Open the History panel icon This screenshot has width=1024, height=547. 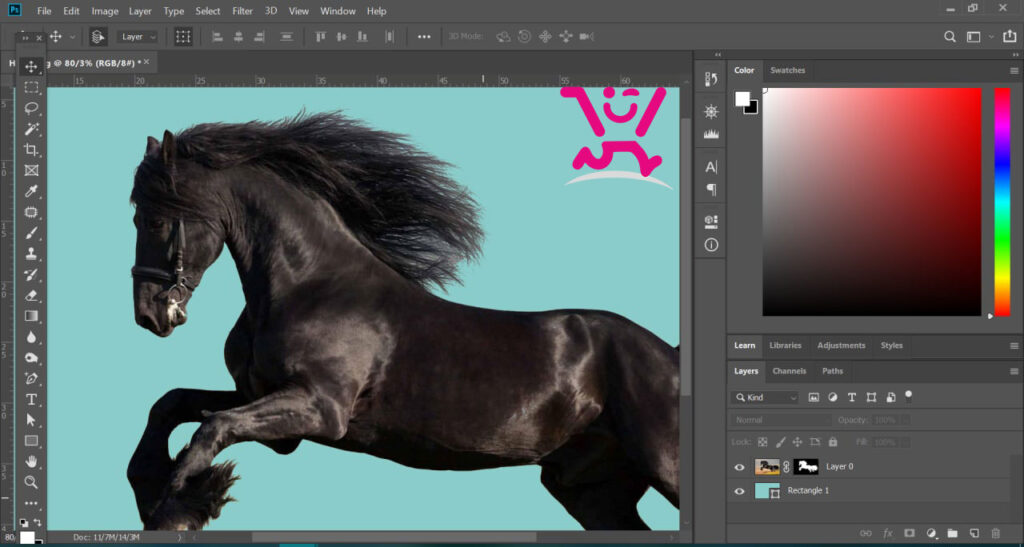tap(711, 80)
